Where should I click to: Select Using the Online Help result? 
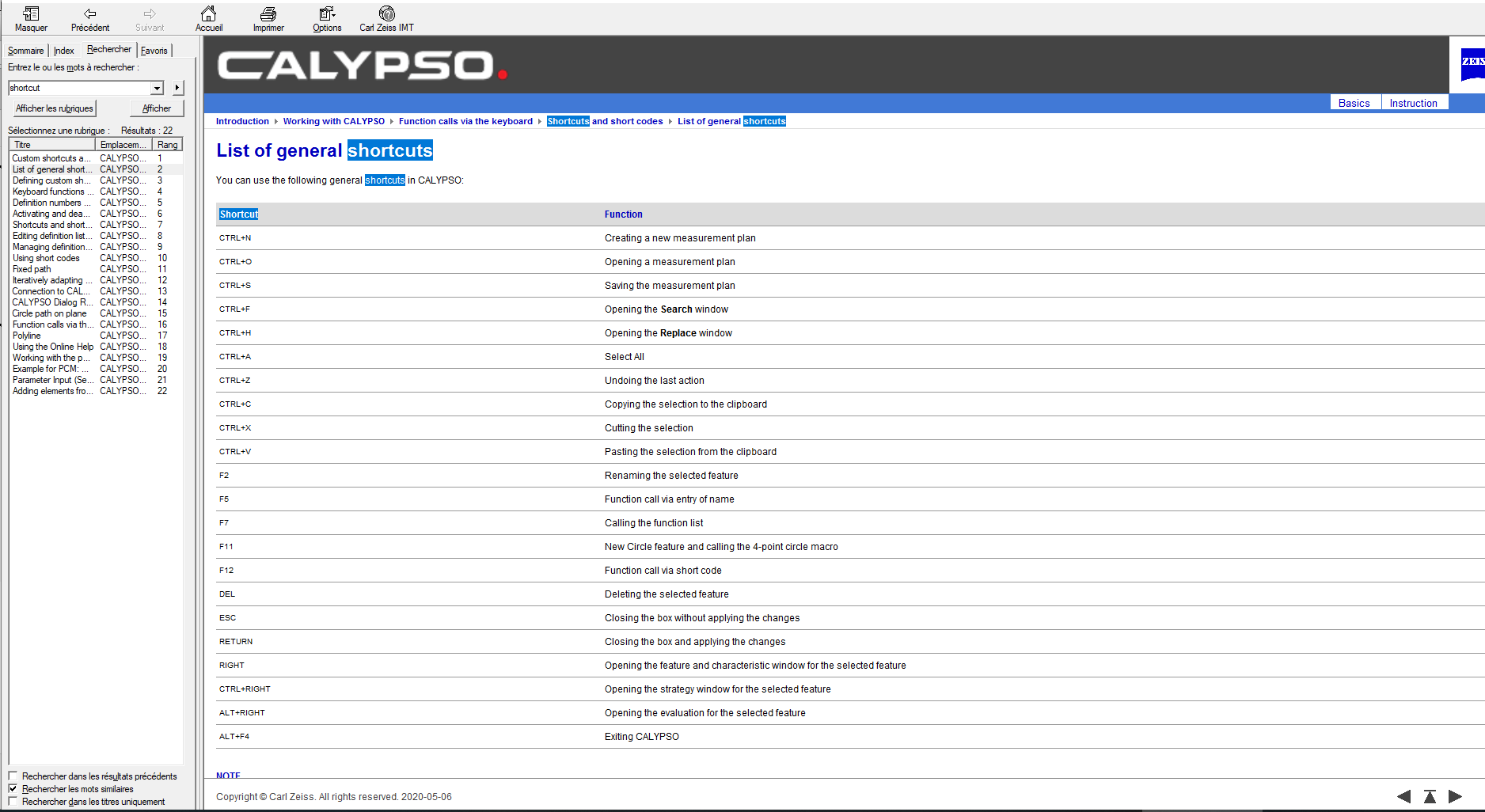96,347
